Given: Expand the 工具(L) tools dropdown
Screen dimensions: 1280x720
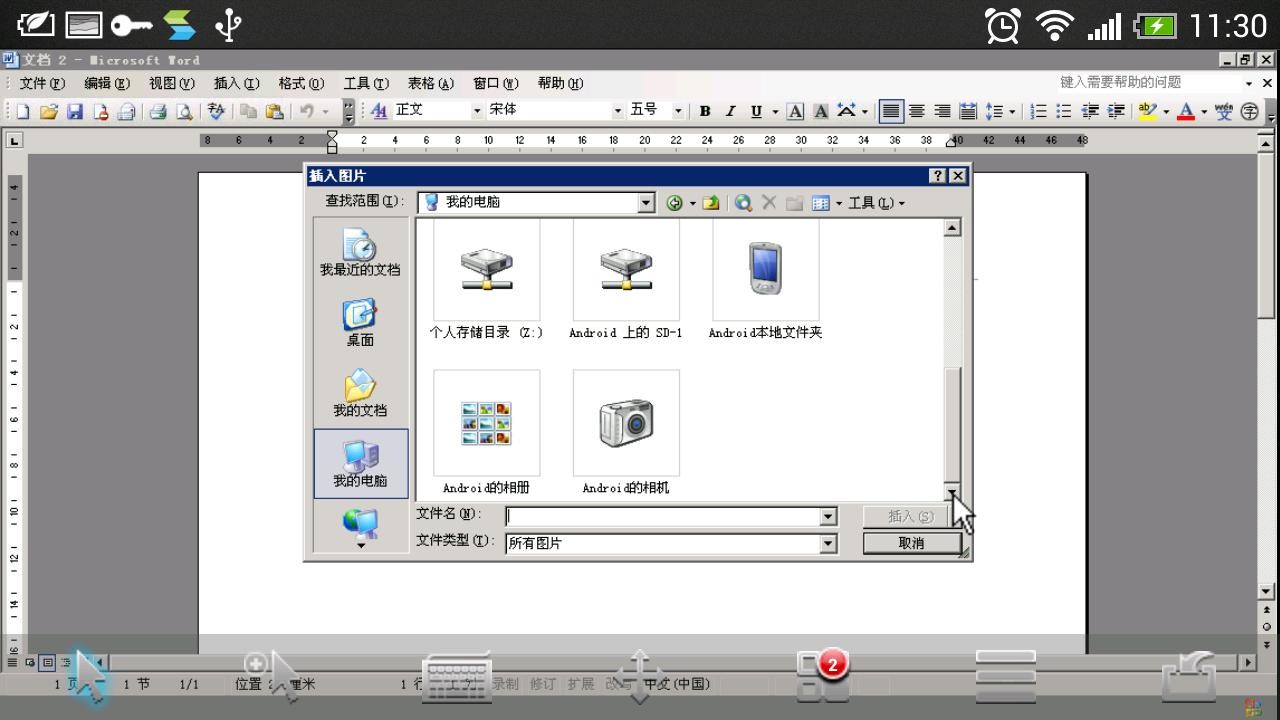Looking at the screenshot, I should [x=876, y=203].
